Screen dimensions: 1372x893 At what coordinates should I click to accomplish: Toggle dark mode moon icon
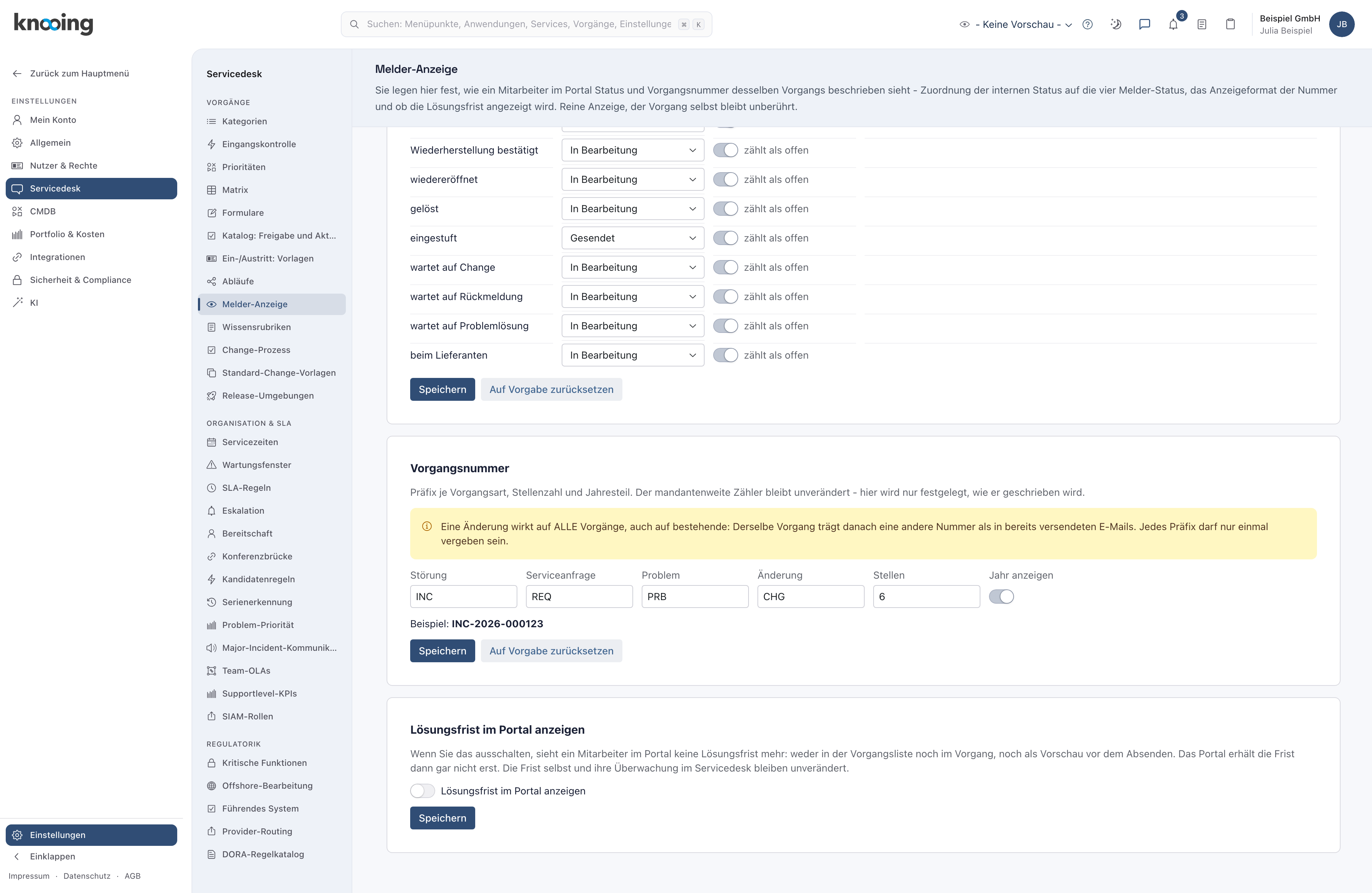click(x=1116, y=24)
